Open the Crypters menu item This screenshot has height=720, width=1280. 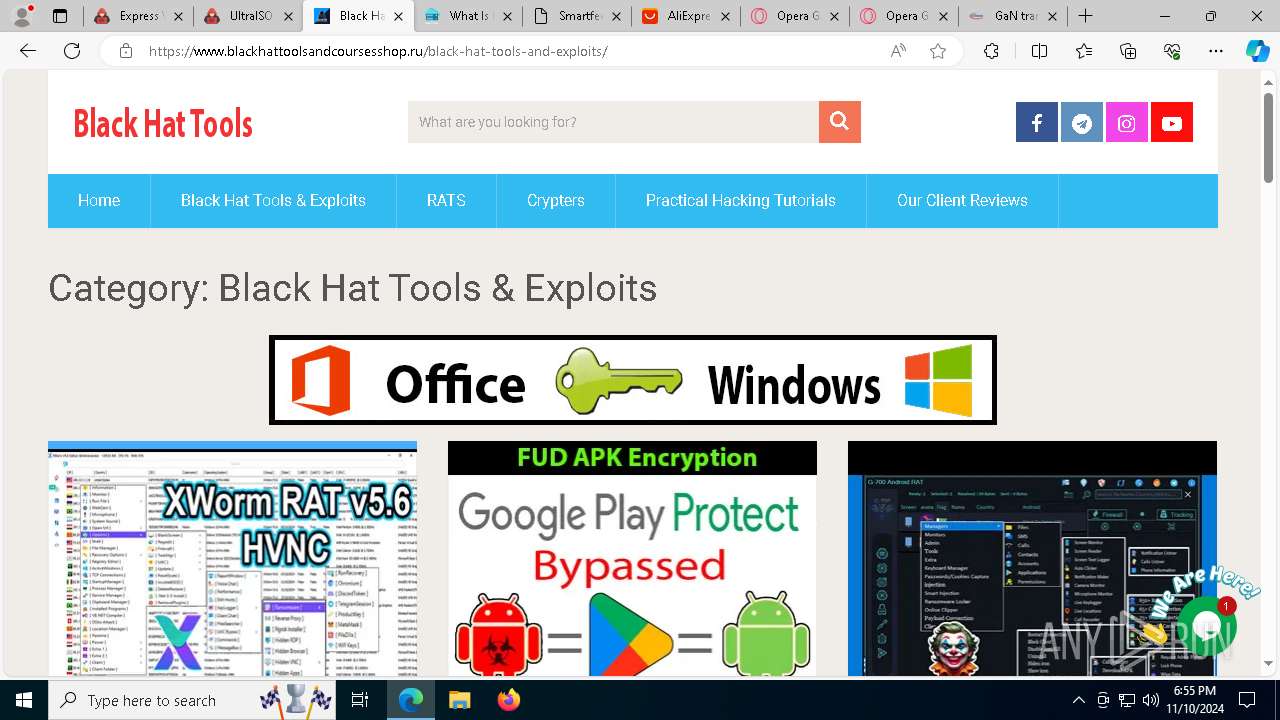pyautogui.click(x=556, y=200)
